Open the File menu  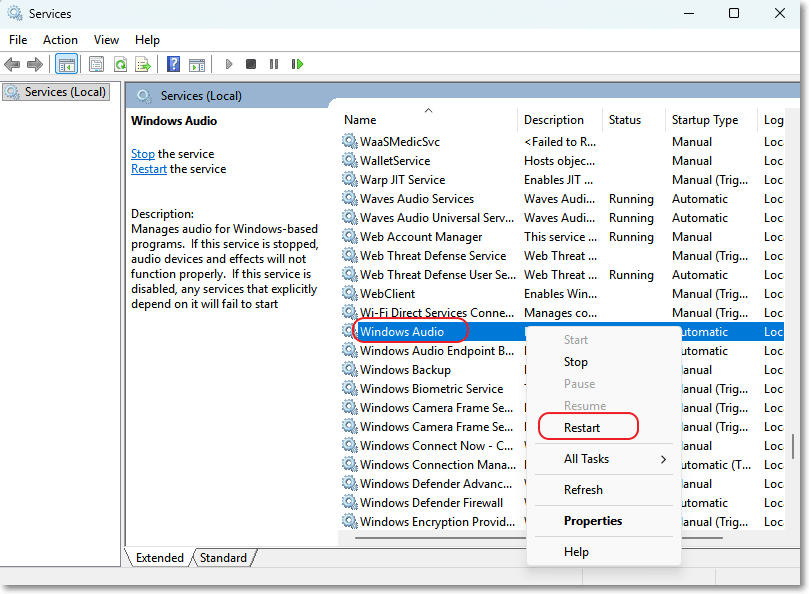18,40
